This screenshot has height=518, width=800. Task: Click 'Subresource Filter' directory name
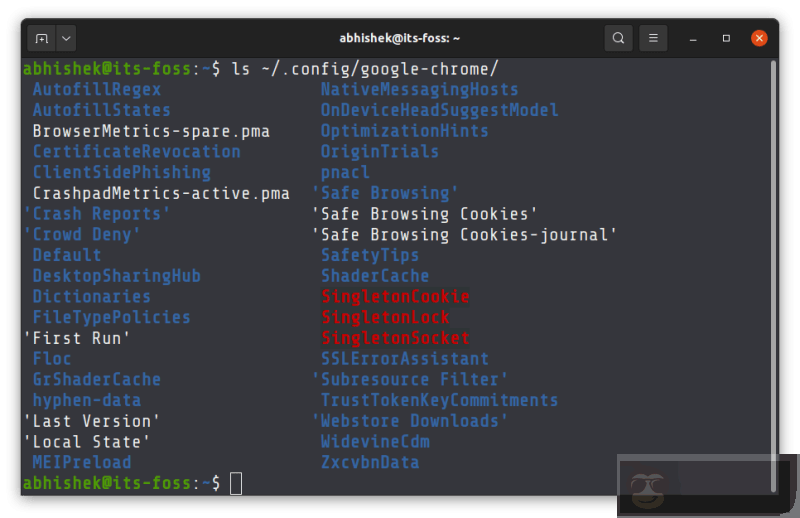410,380
